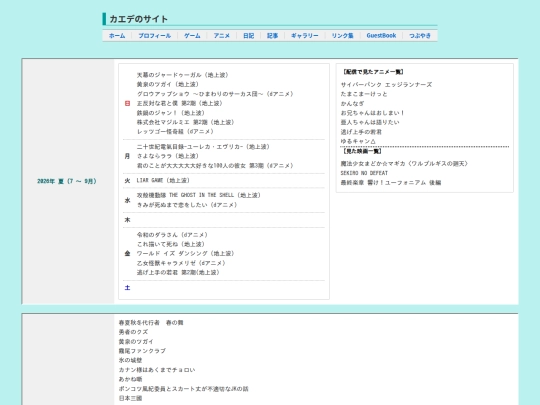Select 亜人ちゃんは語りたい

tap(370, 122)
